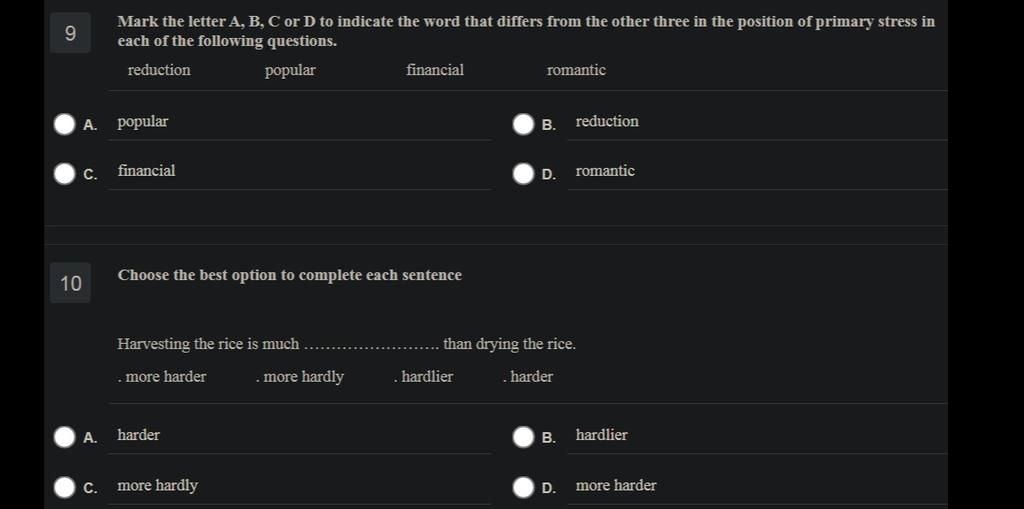1024x509 pixels.
Task: Click '. more hardly' in question 10's choices row
Action: pos(300,377)
